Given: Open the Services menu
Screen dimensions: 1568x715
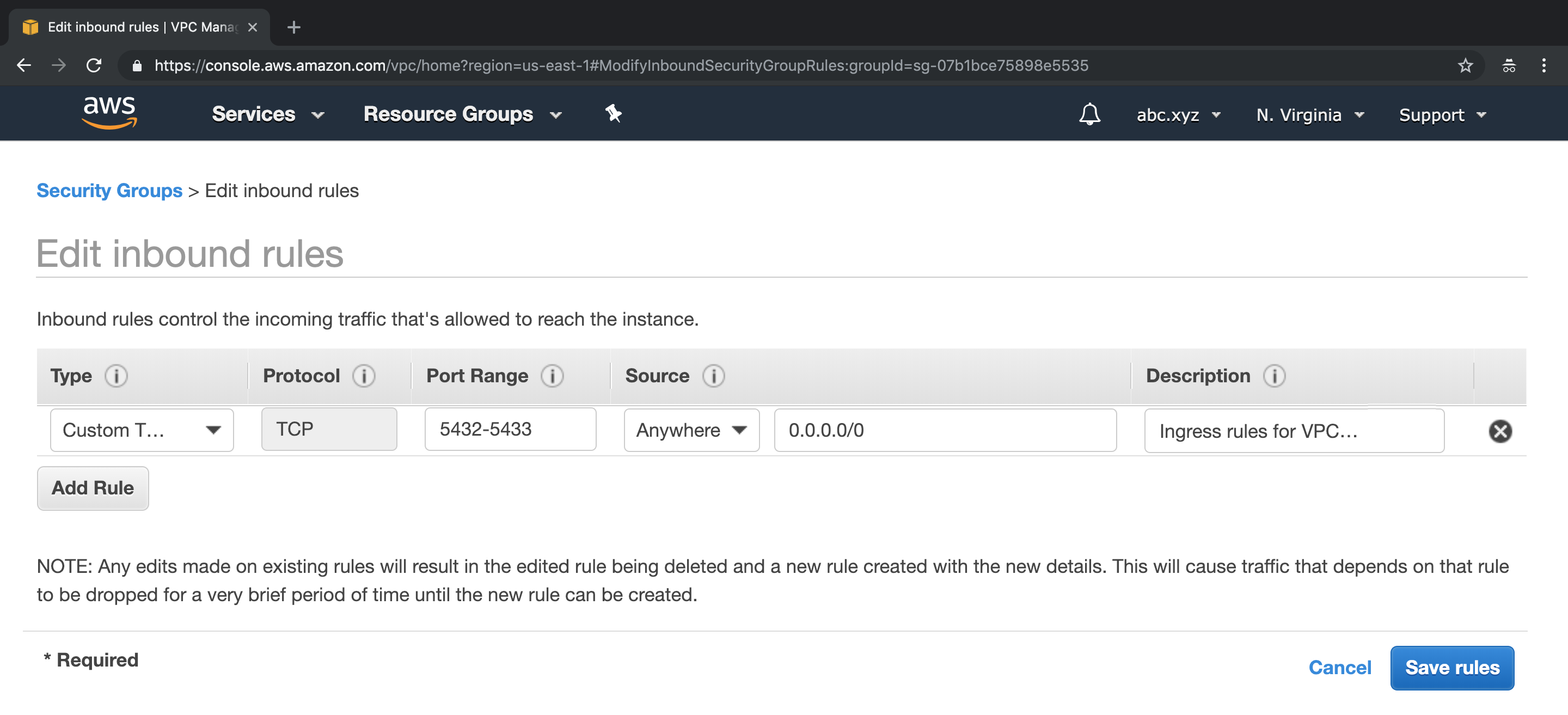Looking at the screenshot, I should (267, 114).
